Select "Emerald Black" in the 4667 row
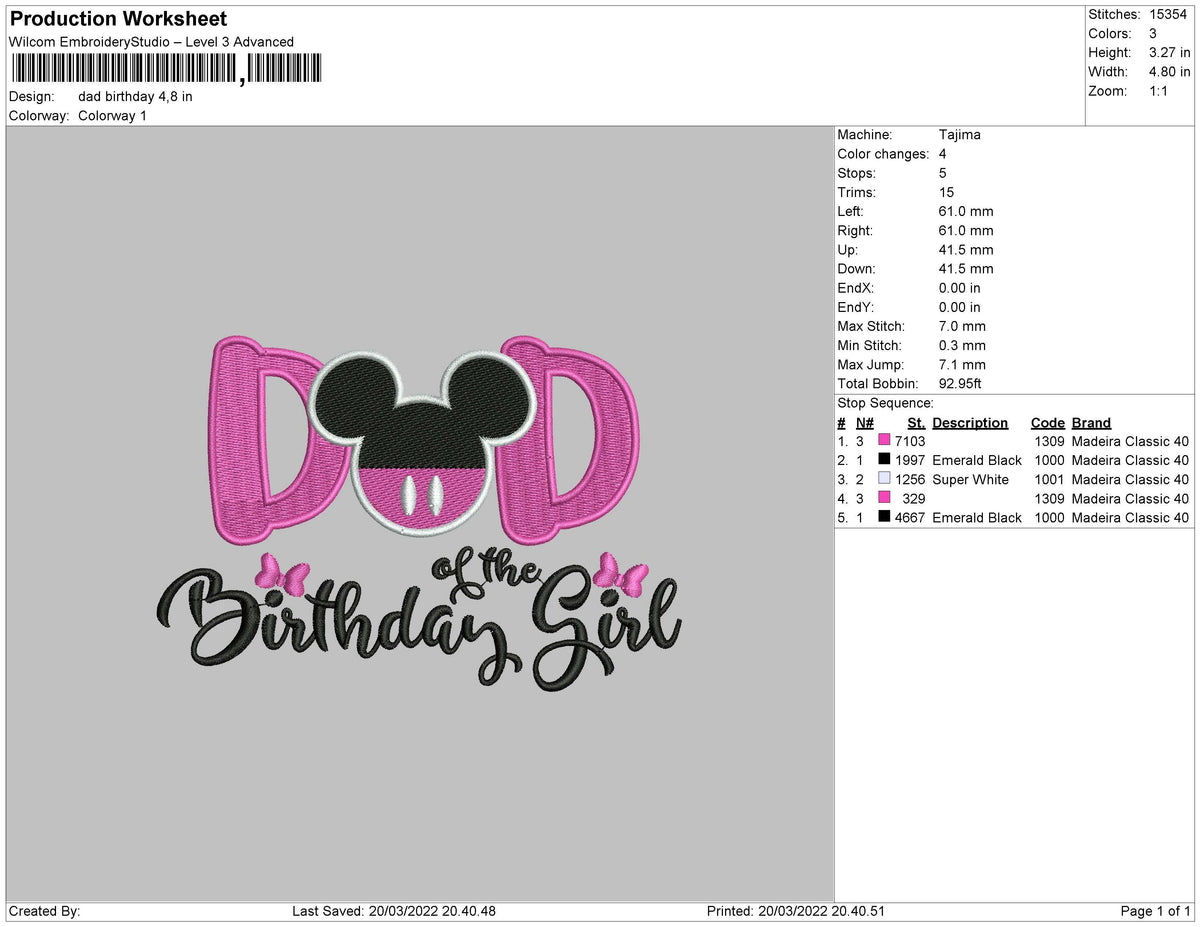Viewport: 1200px width, 927px height. pos(977,517)
